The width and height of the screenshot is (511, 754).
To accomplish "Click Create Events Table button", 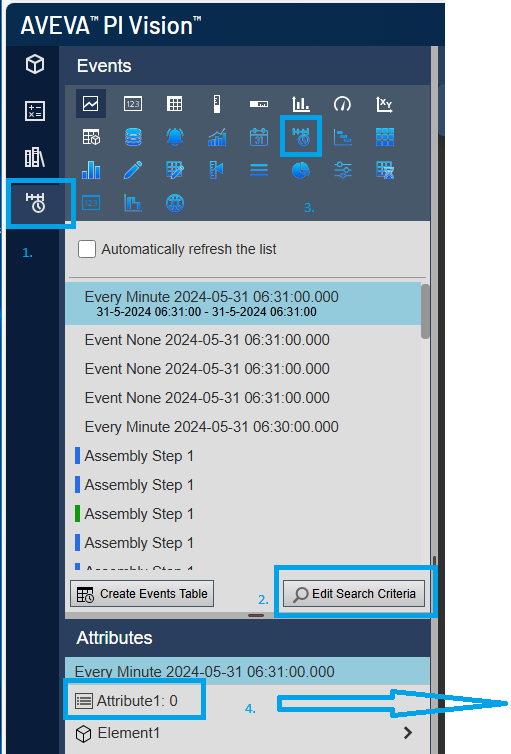I will coord(142,594).
